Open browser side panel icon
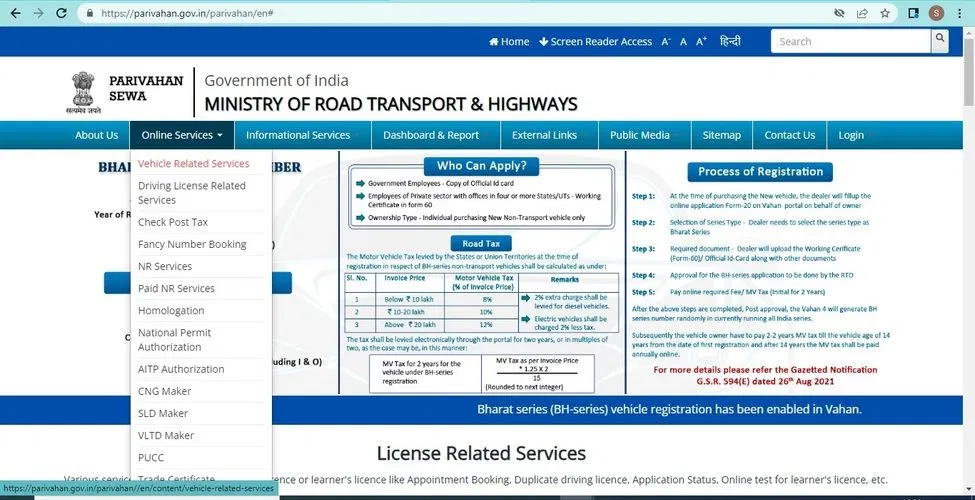 [913, 13]
